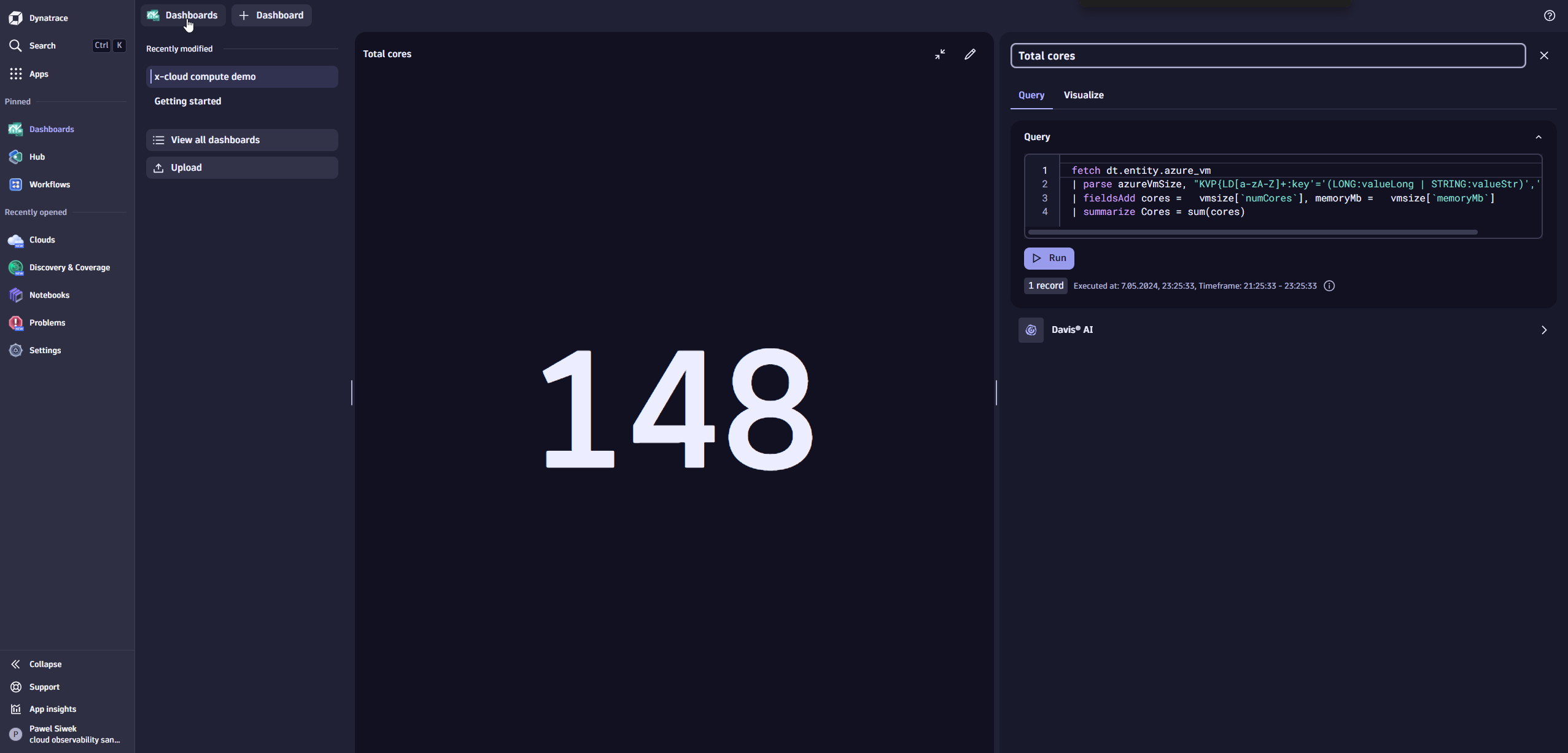Open the Problems app in sidebar
This screenshot has height=753, width=1568.
47,323
